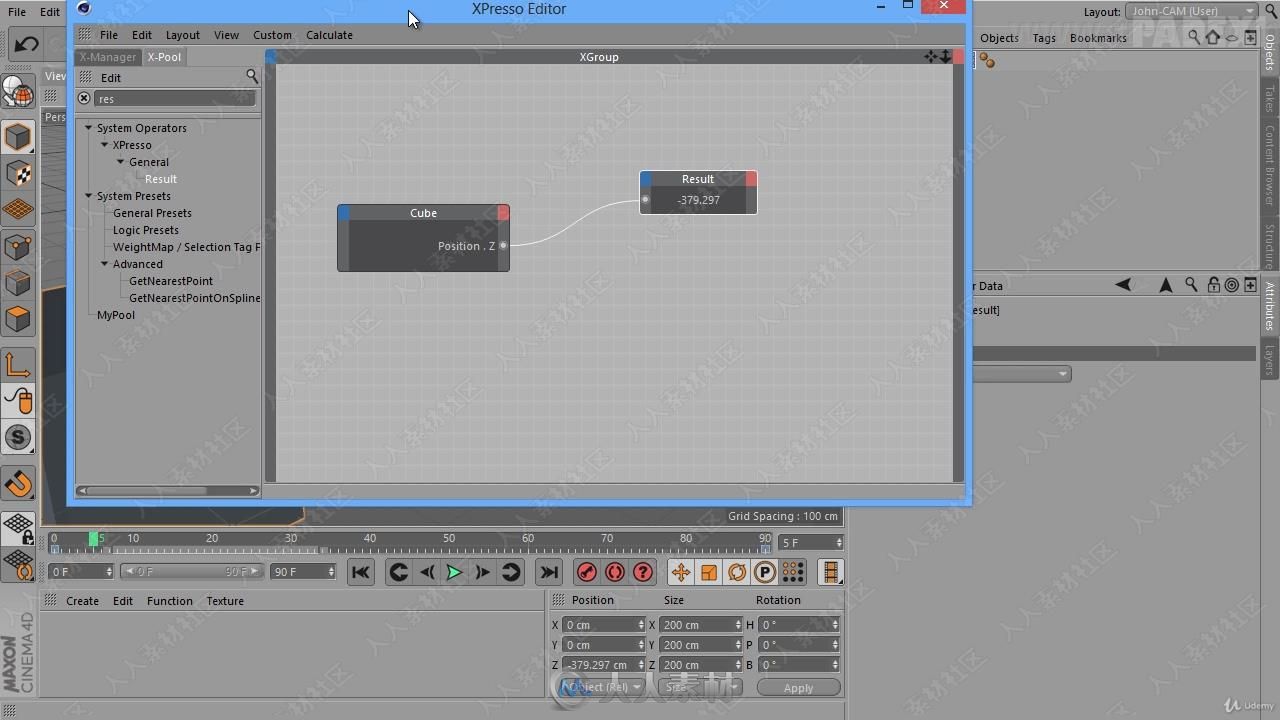Toggle Point Level Animation dots icon
Image resolution: width=1280 pixels, height=720 pixels.
coord(793,572)
